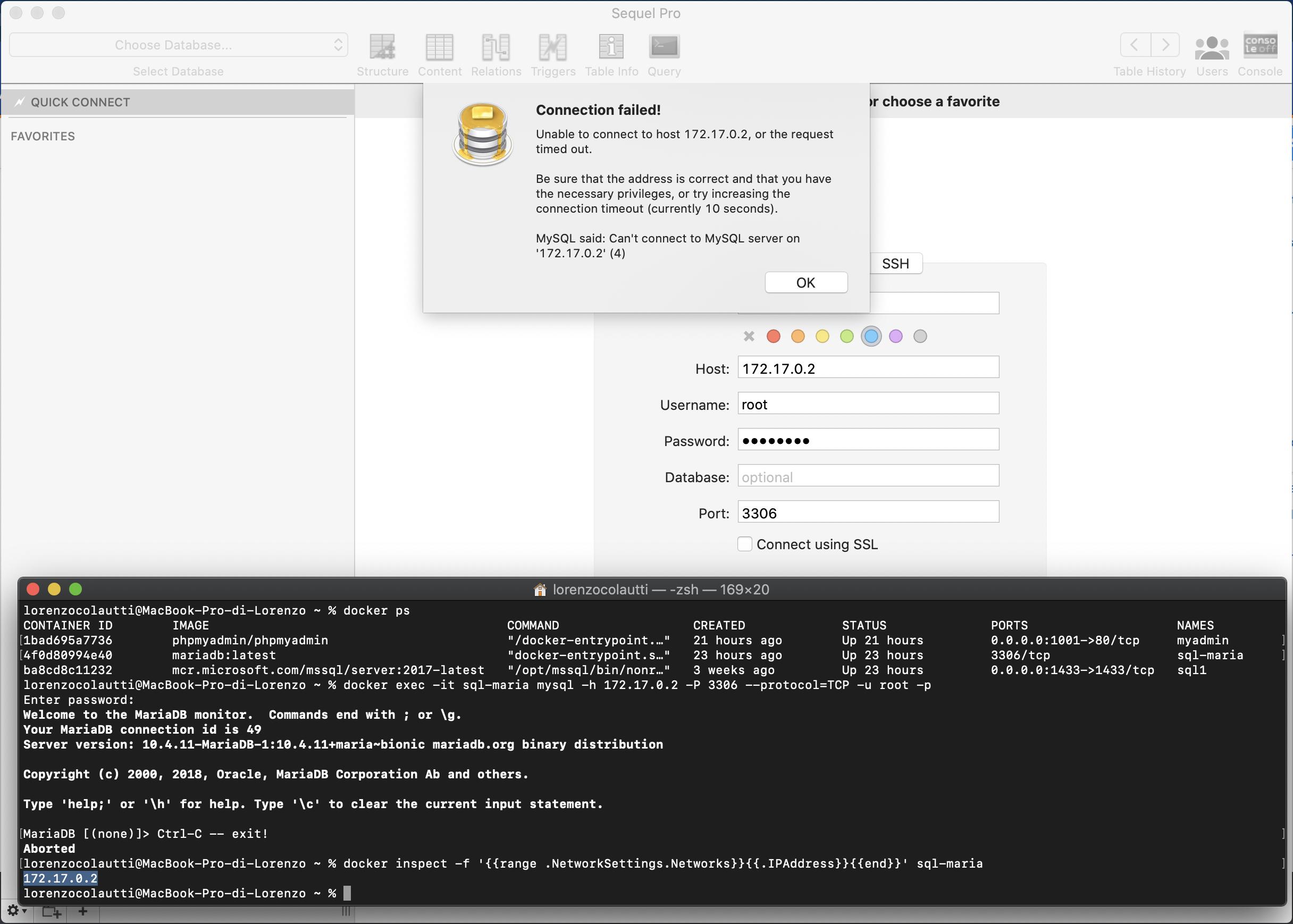1293x924 pixels.
Task: Click the Sequel Pro pancake icon in dialog
Action: pyautogui.click(x=482, y=135)
